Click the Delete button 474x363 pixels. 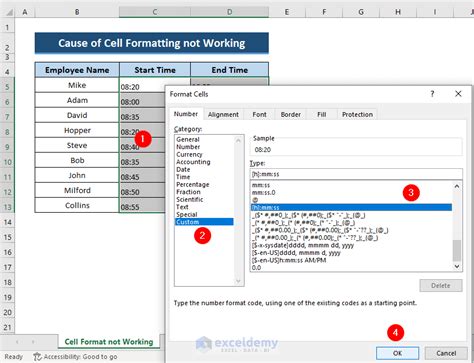(441, 286)
